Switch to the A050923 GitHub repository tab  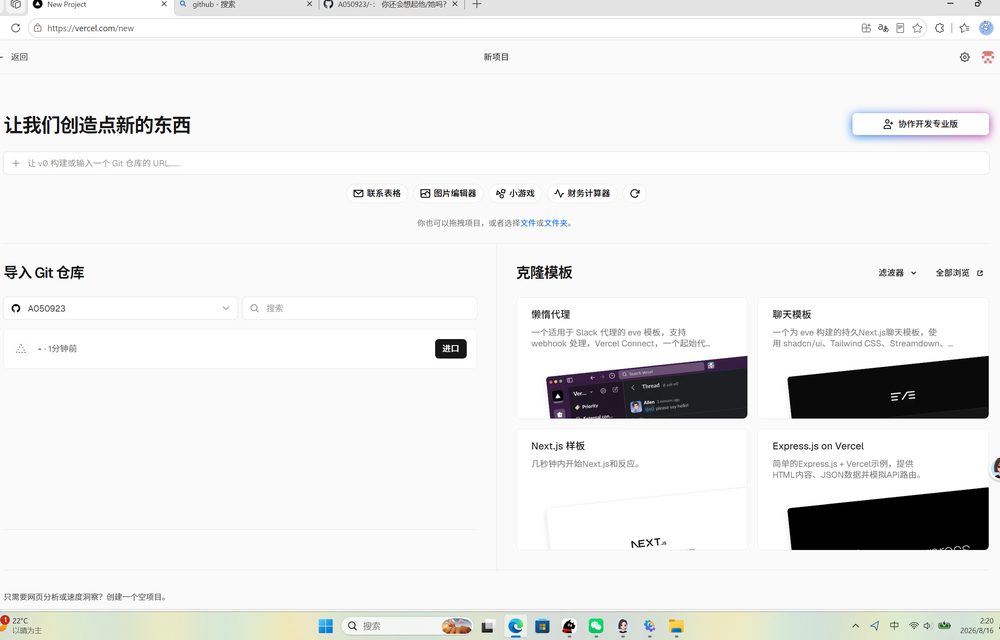click(x=390, y=4)
